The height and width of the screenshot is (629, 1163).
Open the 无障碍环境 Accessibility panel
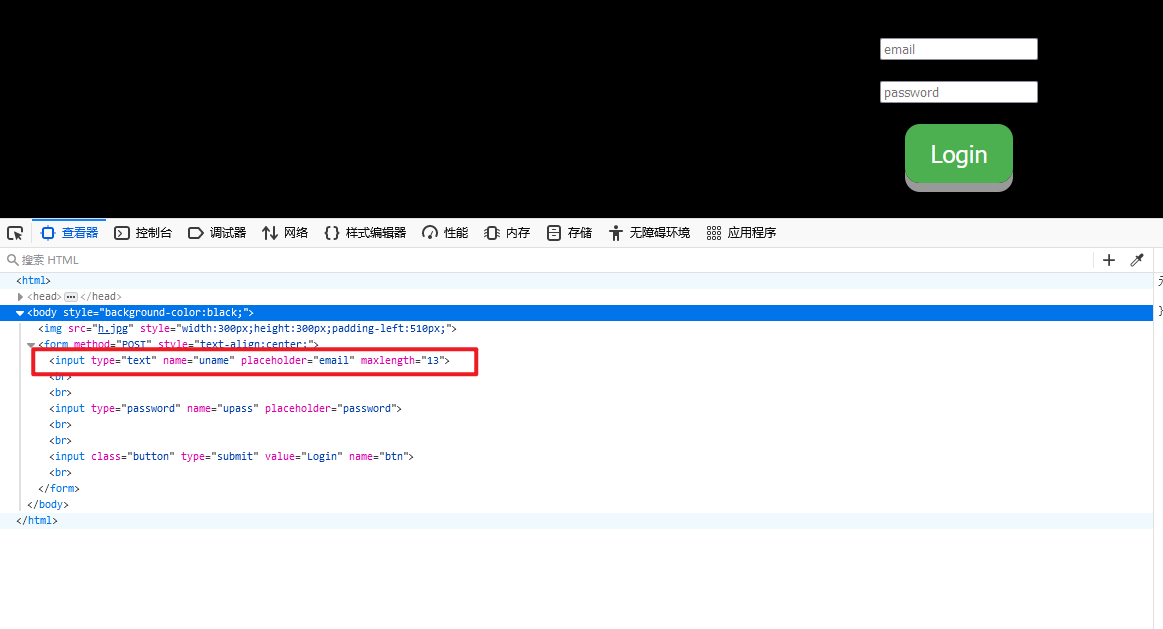click(649, 233)
